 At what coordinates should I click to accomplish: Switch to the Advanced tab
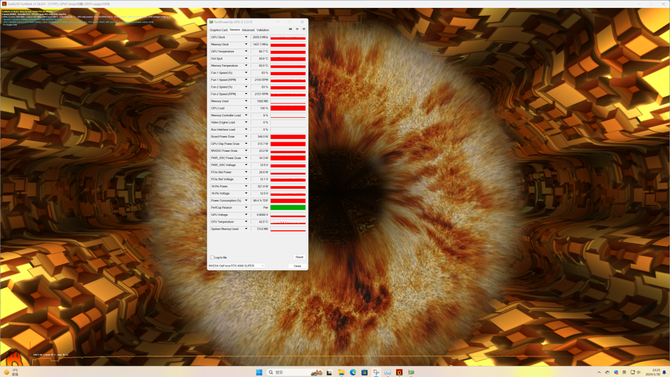(248, 30)
